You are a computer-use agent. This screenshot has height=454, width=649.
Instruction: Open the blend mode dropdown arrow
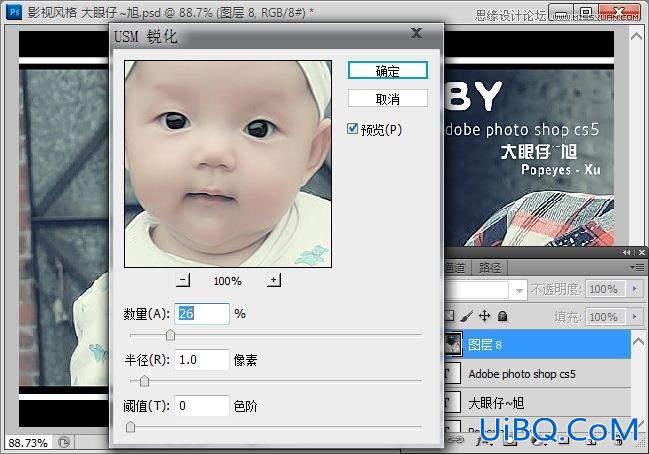pyautogui.click(x=519, y=290)
